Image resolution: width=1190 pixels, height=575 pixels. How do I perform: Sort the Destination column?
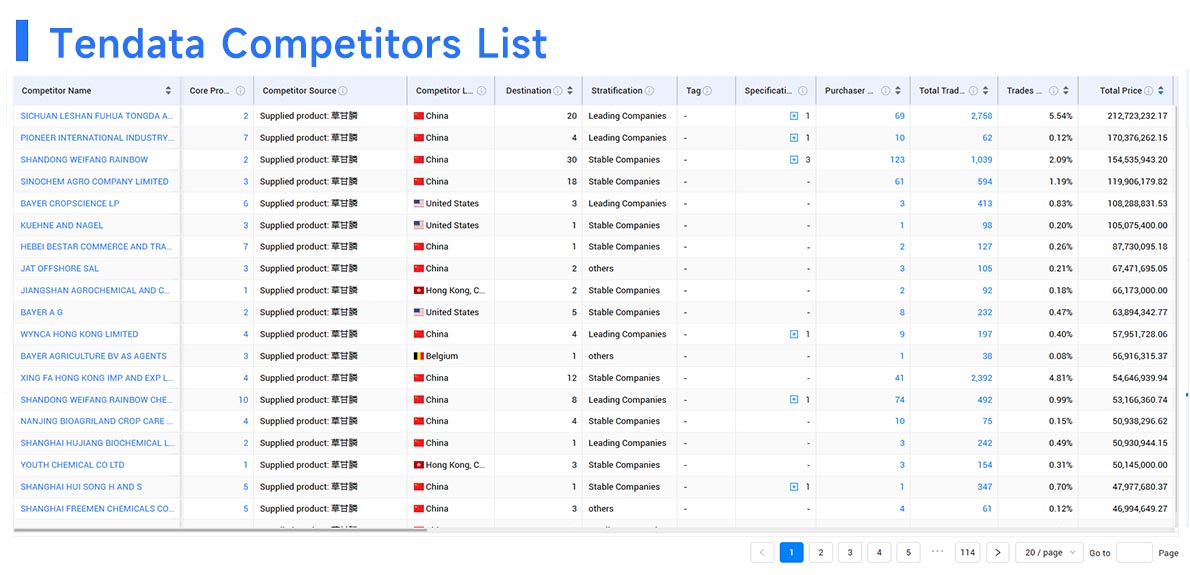(570, 91)
